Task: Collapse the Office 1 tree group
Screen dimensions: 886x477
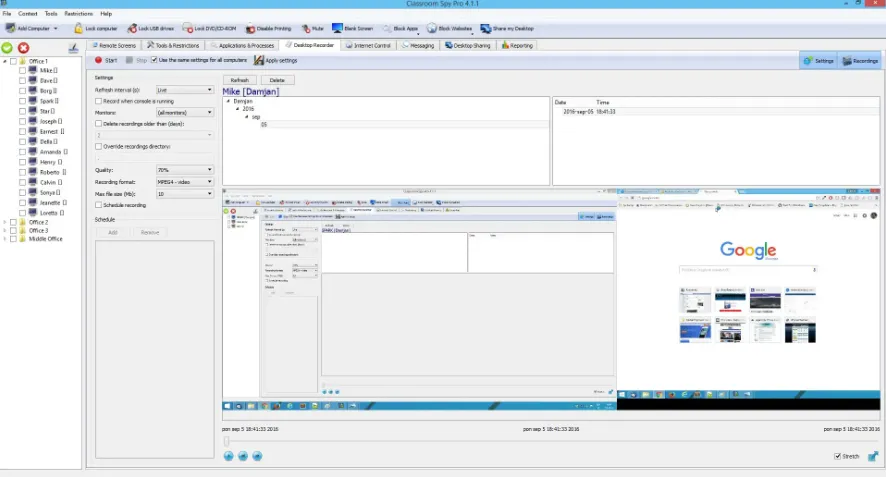Action: [x=5, y=61]
